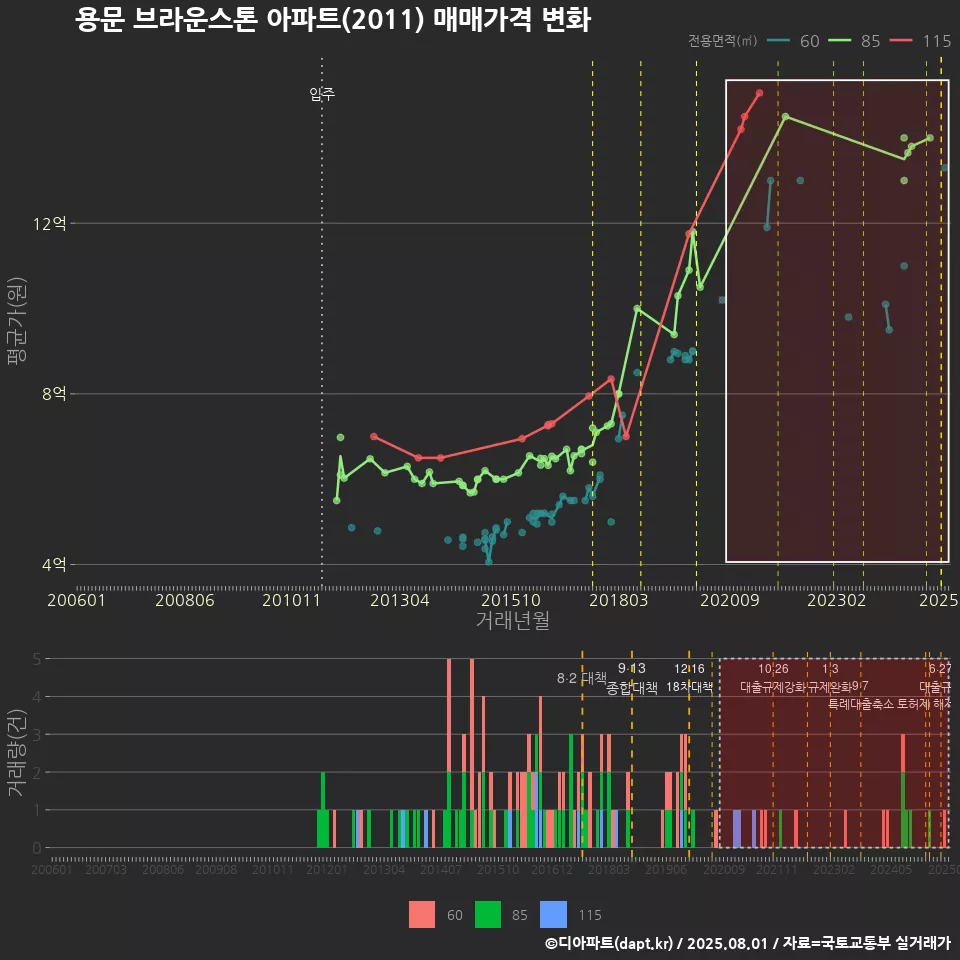
Task: Click the chart title 용문 브라운스톤 아파트(2011) 매매가격 변화
Action: 333,20
